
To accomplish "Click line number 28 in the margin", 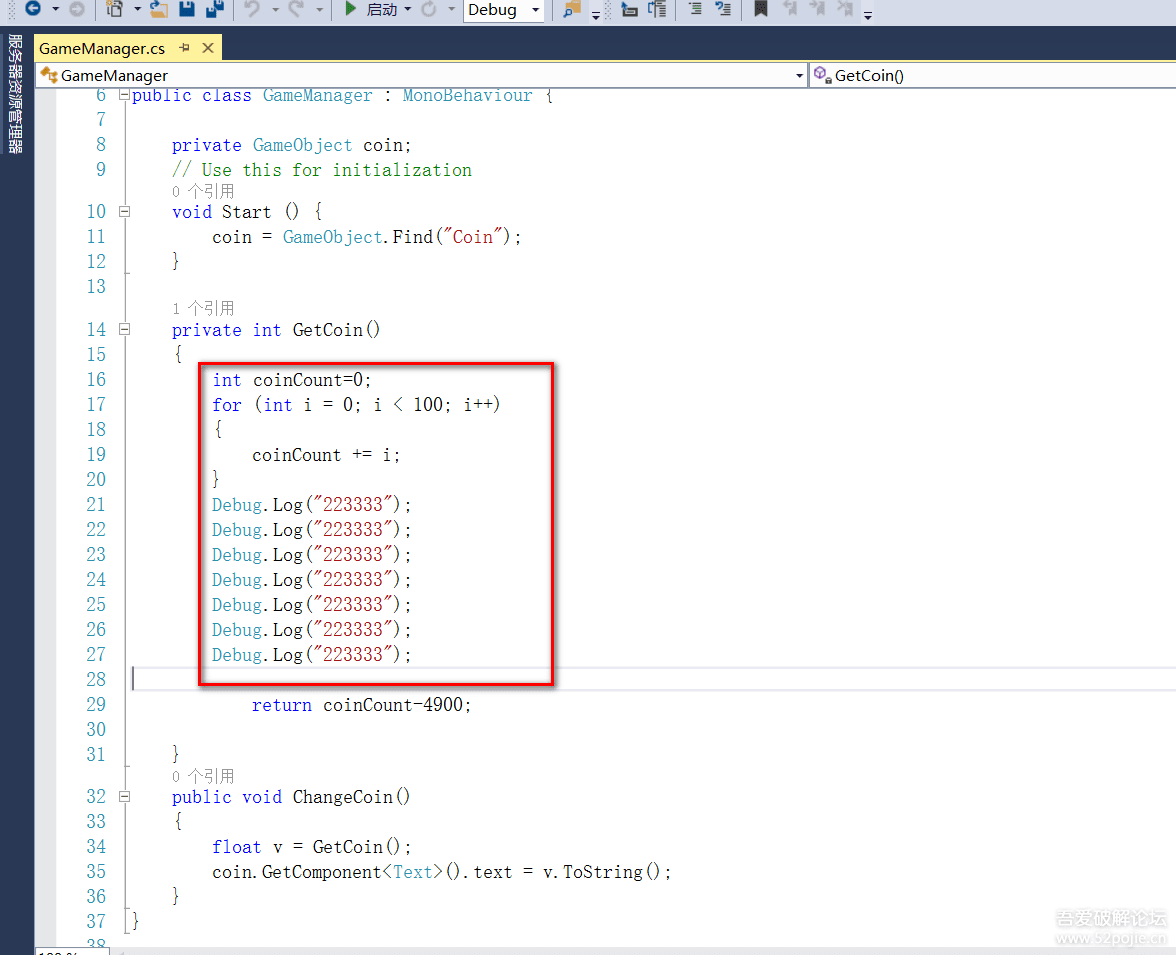I will tap(96, 679).
